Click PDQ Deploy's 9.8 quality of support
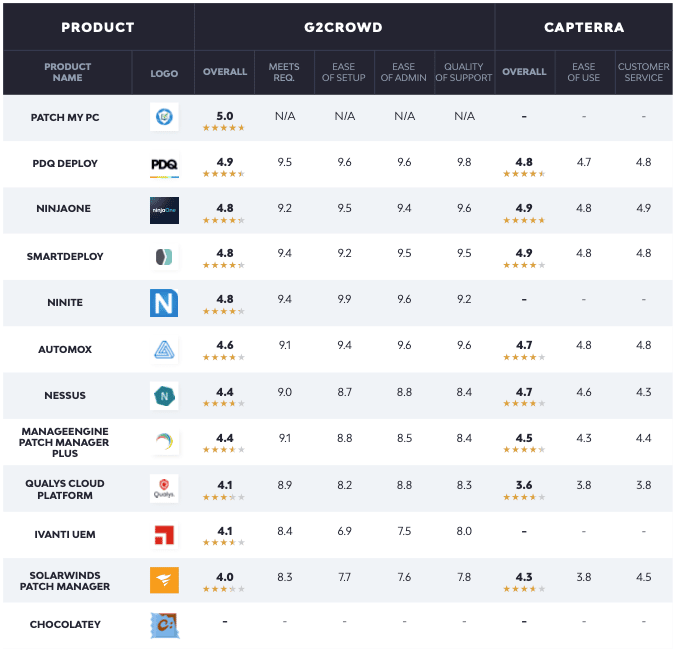The height and width of the screenshot is (652, 677). pos(464,162)
